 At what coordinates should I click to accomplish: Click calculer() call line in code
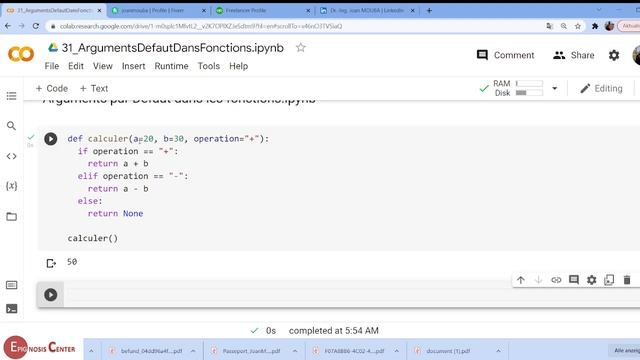(93, 238)
